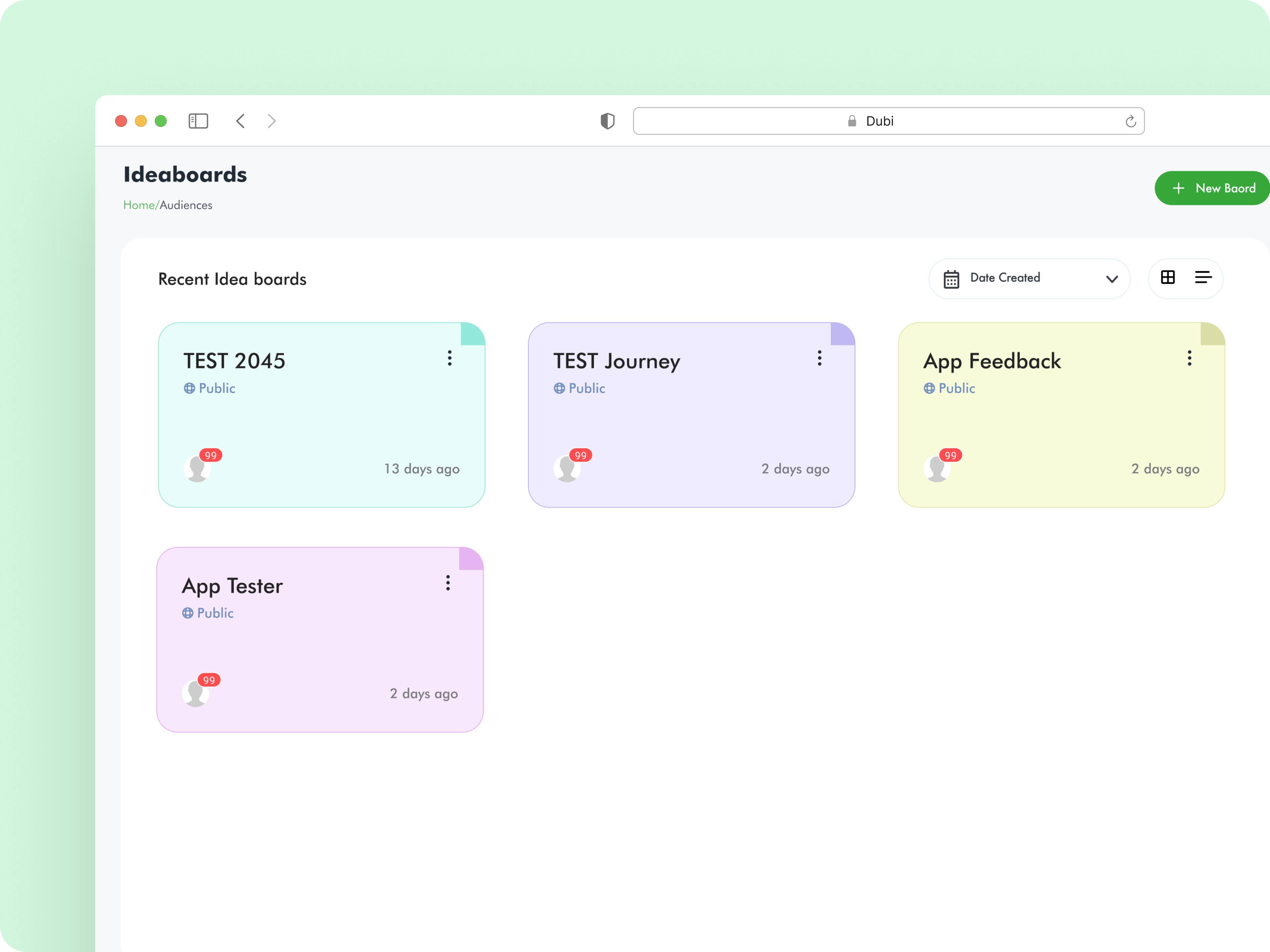Open options menu on App Tester card
Image resolution: width=1270 pixels, height=952 pixels.
pos(448,583)
